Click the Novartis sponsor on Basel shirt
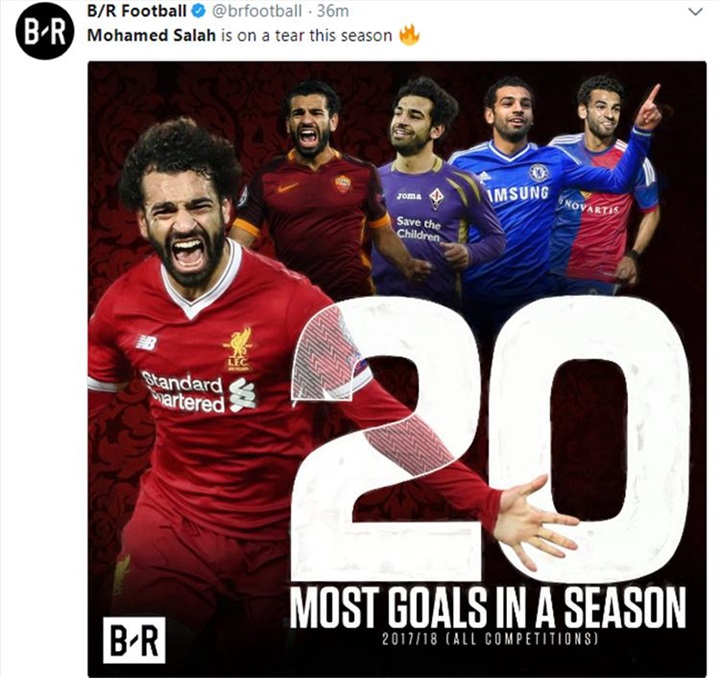720x678 pixels. (x=588, y=206)
